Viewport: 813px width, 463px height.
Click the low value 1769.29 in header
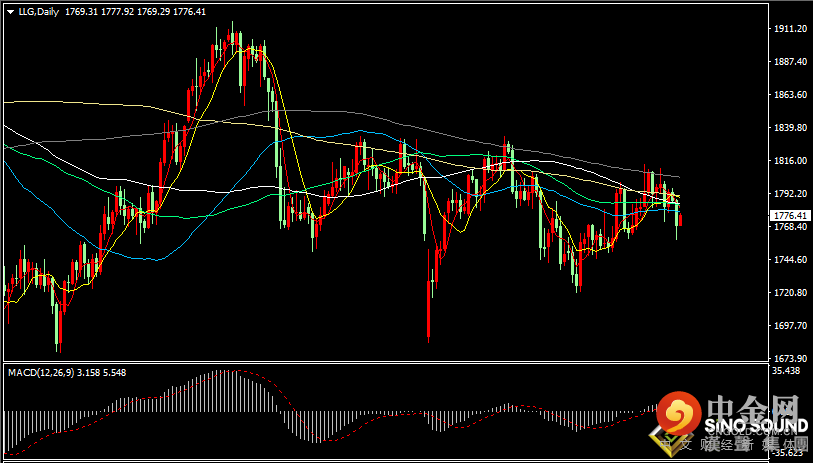point(153,12)
